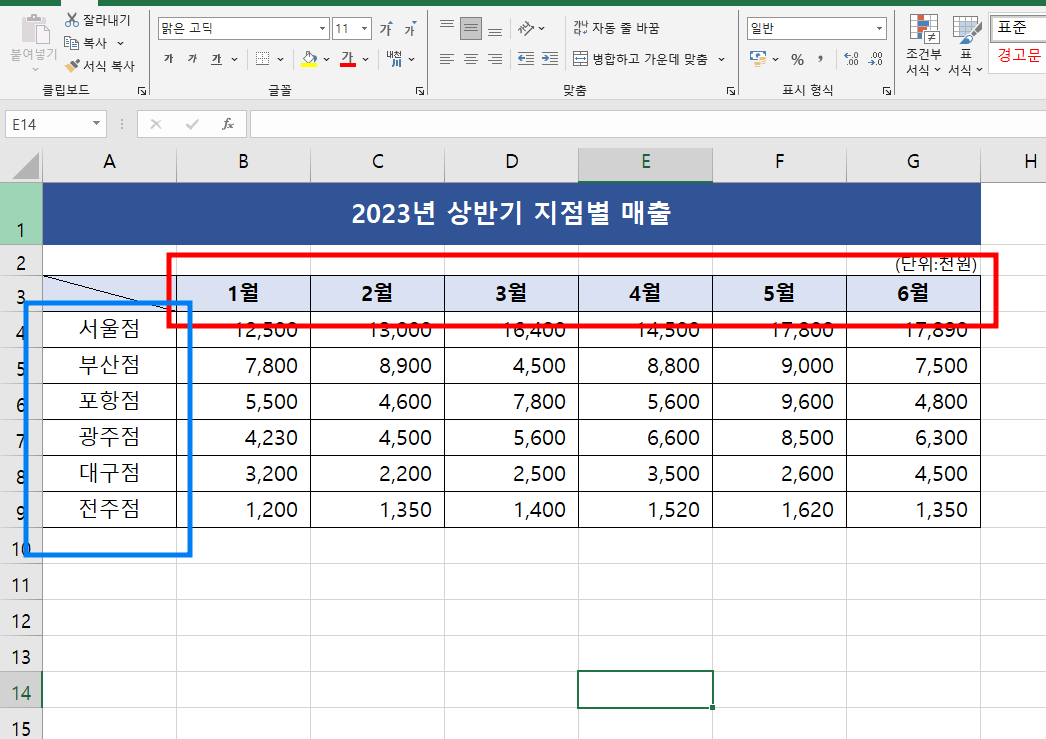The height and width of the screenshot is (739, 1046).
Task: Open the number format (표시 형식) dialog launcher
Action: [887, 91]
